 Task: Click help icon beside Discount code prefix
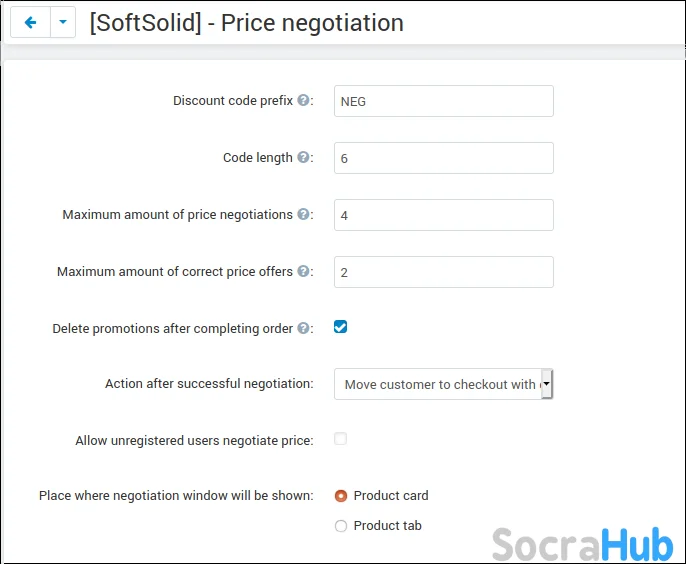tap(303, 100)
